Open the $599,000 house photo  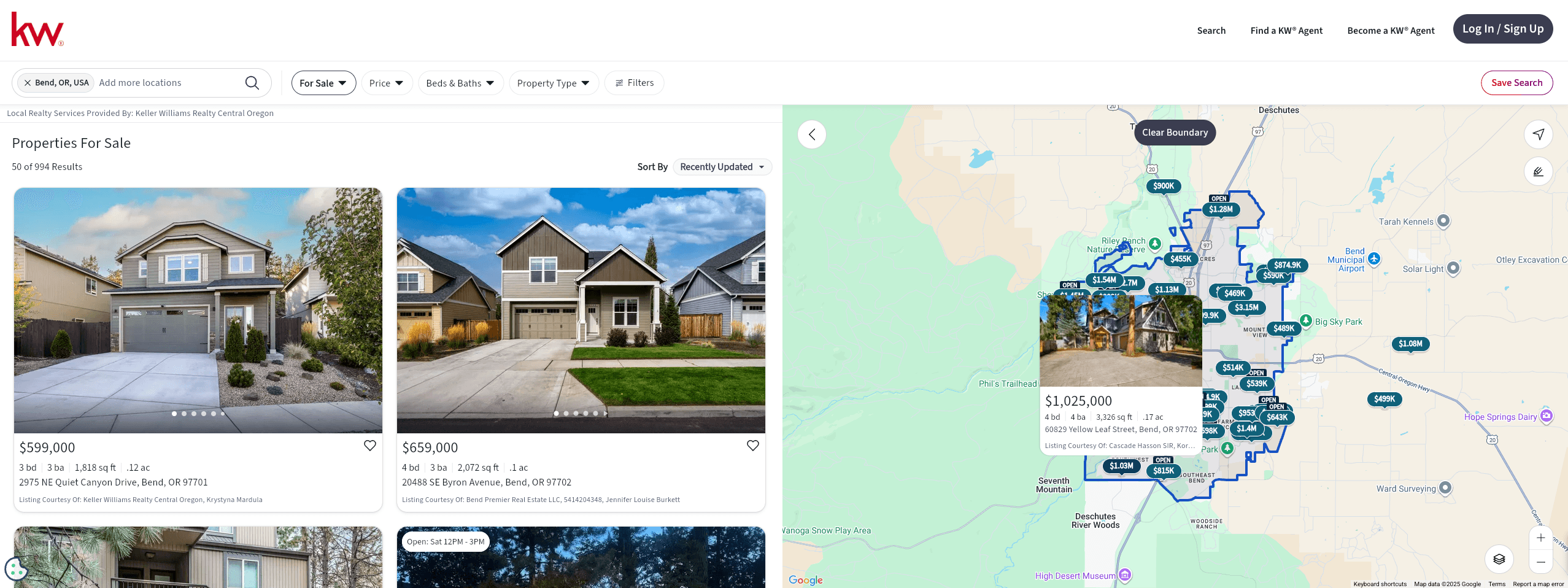[x=198, y=310]
